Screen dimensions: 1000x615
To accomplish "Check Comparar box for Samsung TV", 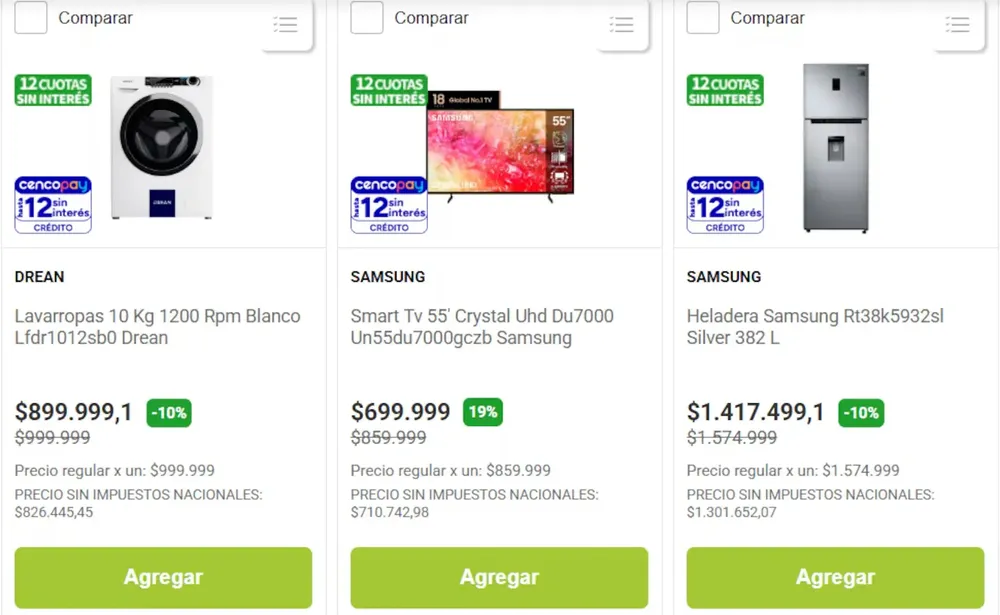I will 367,18.
